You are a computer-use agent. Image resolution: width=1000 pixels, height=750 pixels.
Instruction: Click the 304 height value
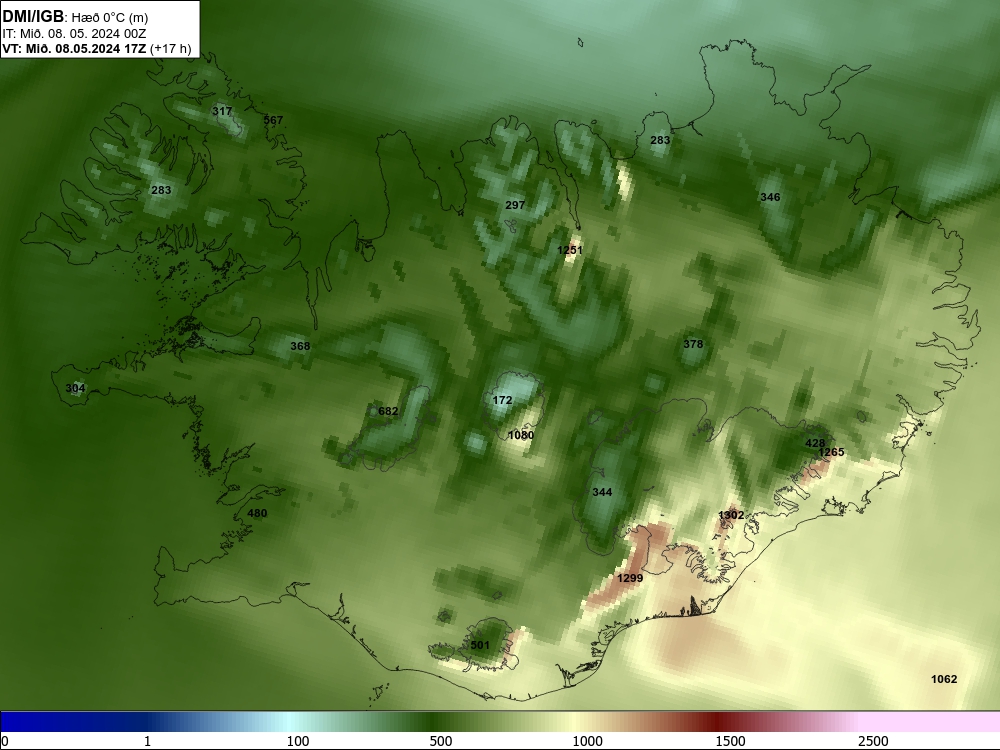(75, 388)
